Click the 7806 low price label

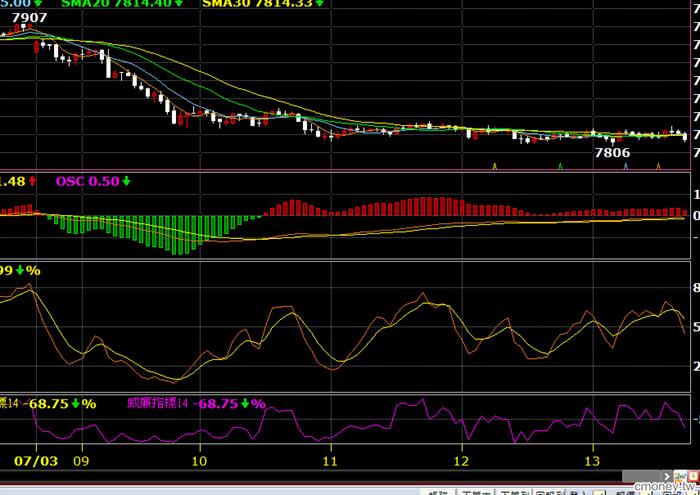[612, 153]
